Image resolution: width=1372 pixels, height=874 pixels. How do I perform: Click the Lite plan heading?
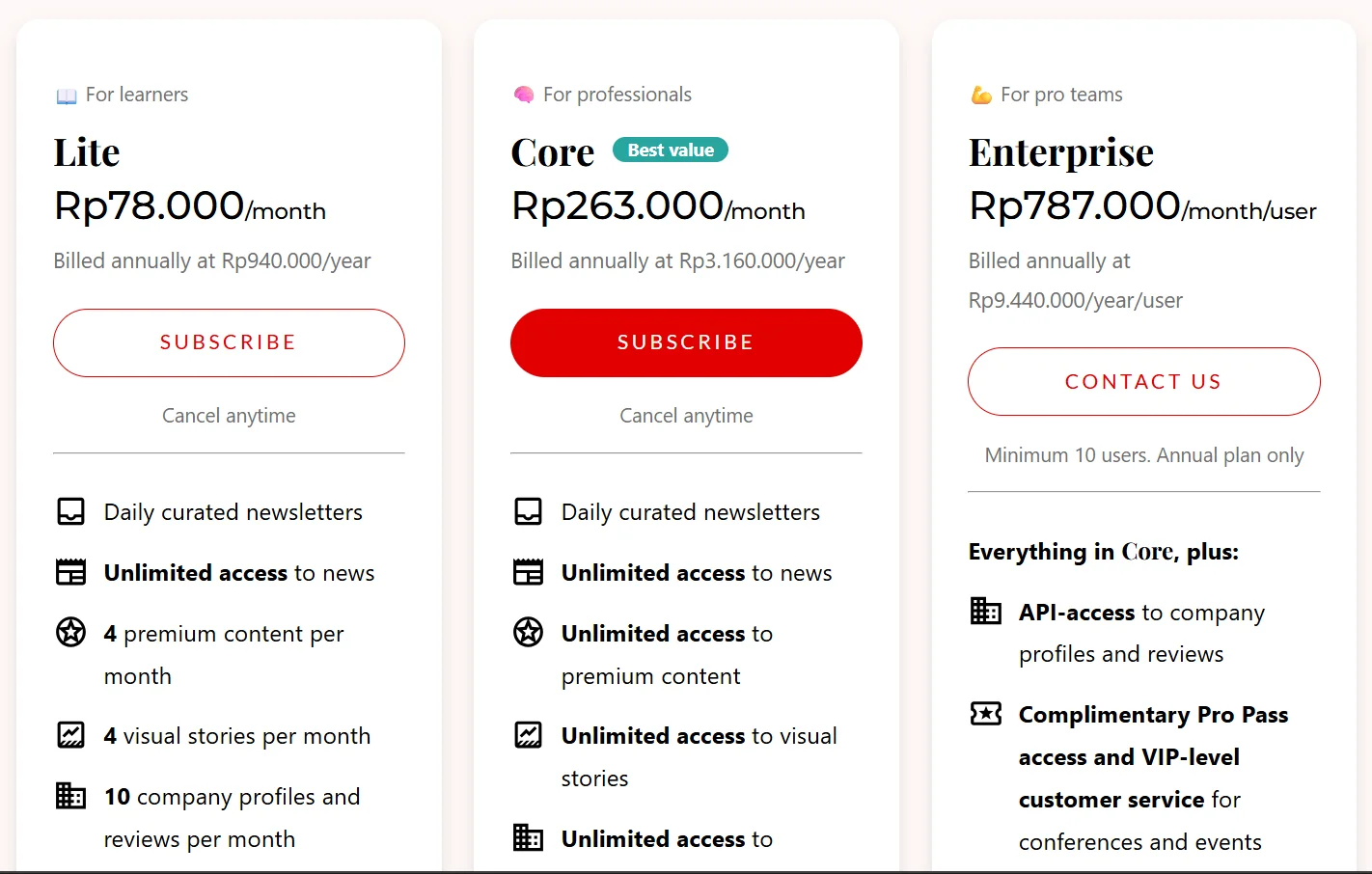click(x=87, y=152)
